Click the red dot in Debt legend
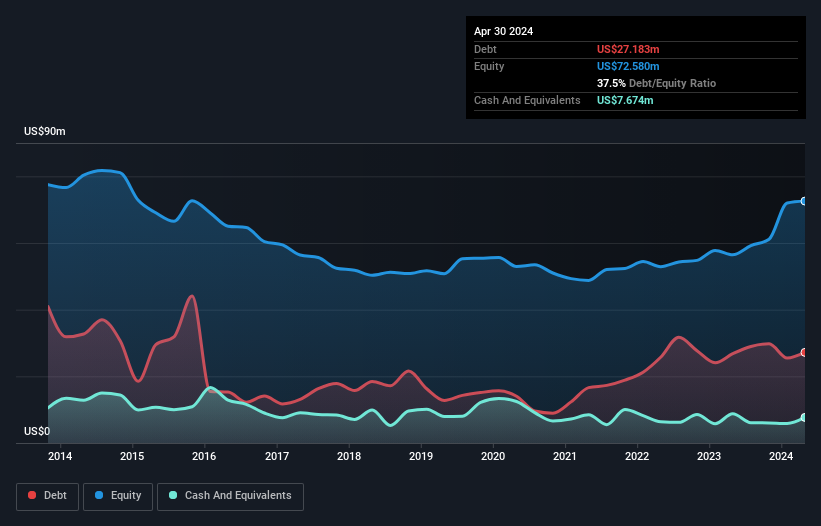The image size is (821, 526). click(x=33, y=496)
